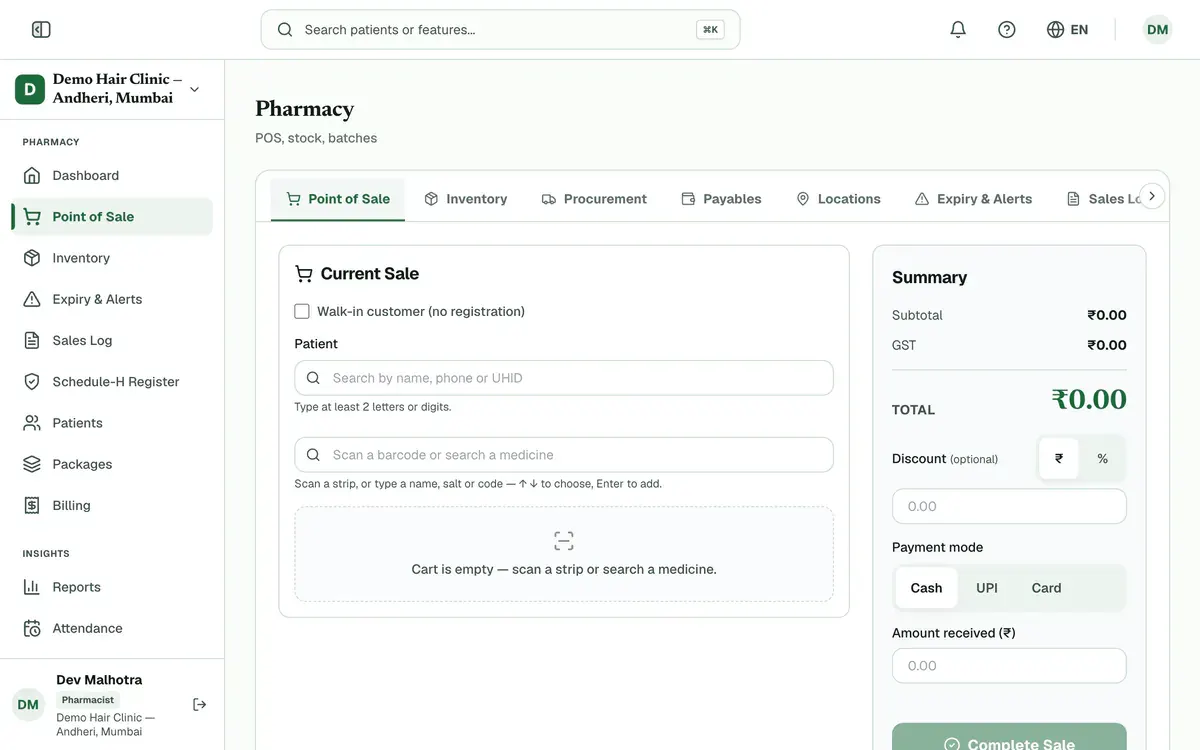Click the magnifier icon in the Patient field

[x=313, y=378]
